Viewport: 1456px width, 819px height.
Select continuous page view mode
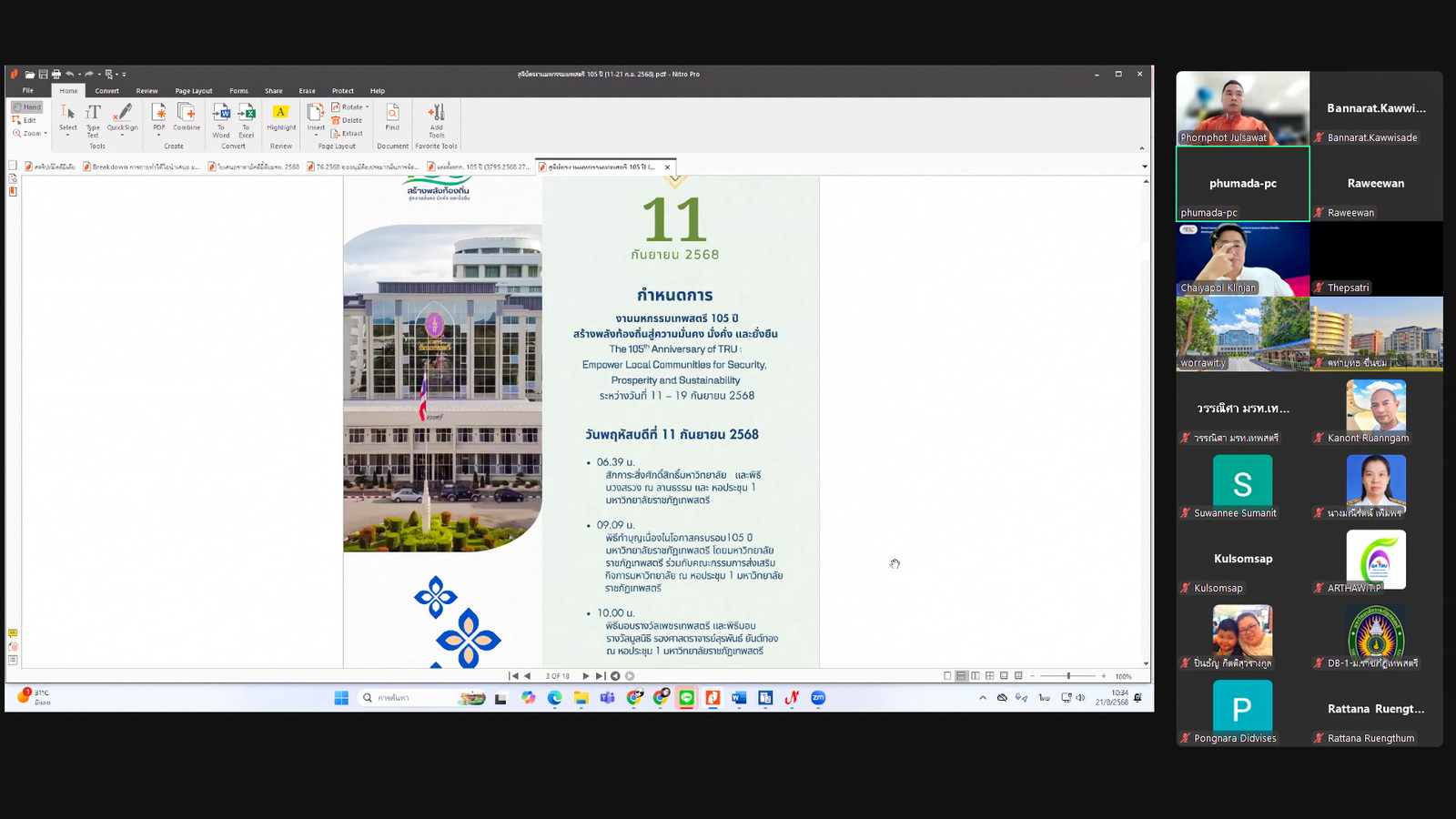[x=961, y=676]
